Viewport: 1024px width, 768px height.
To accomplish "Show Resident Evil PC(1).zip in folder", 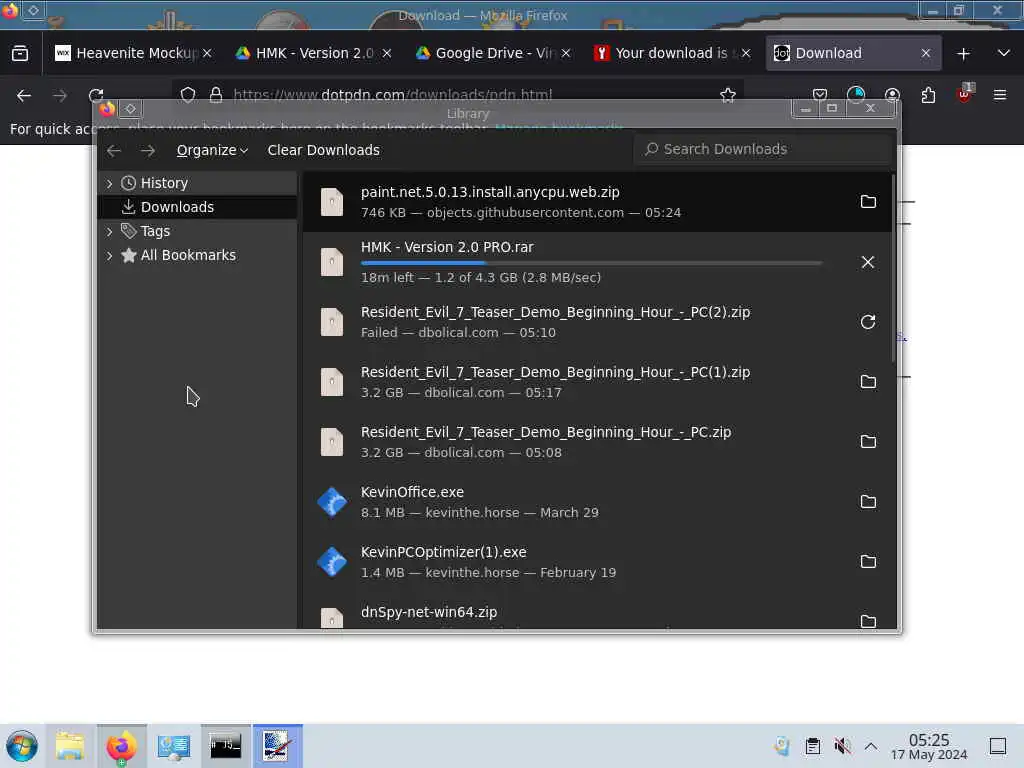I will point(868,382).
